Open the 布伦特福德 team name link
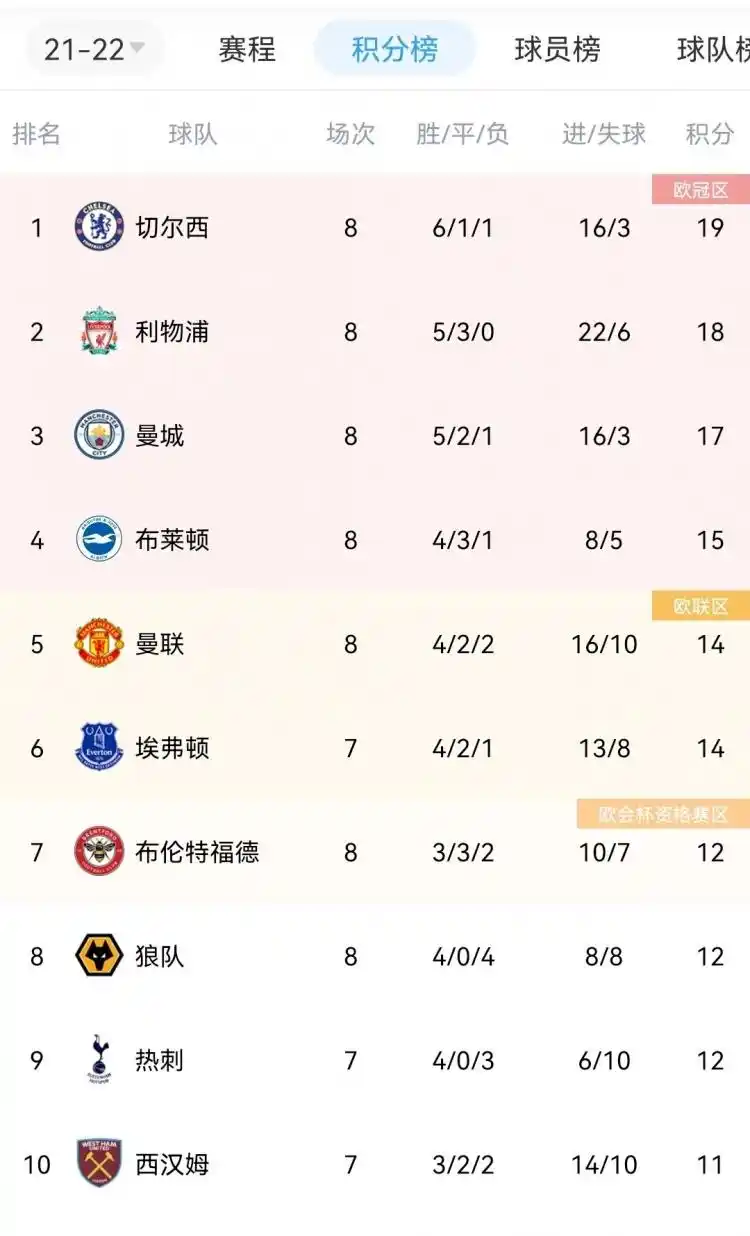The width and height of the screenshot is (750, 1236). (197, 852)
